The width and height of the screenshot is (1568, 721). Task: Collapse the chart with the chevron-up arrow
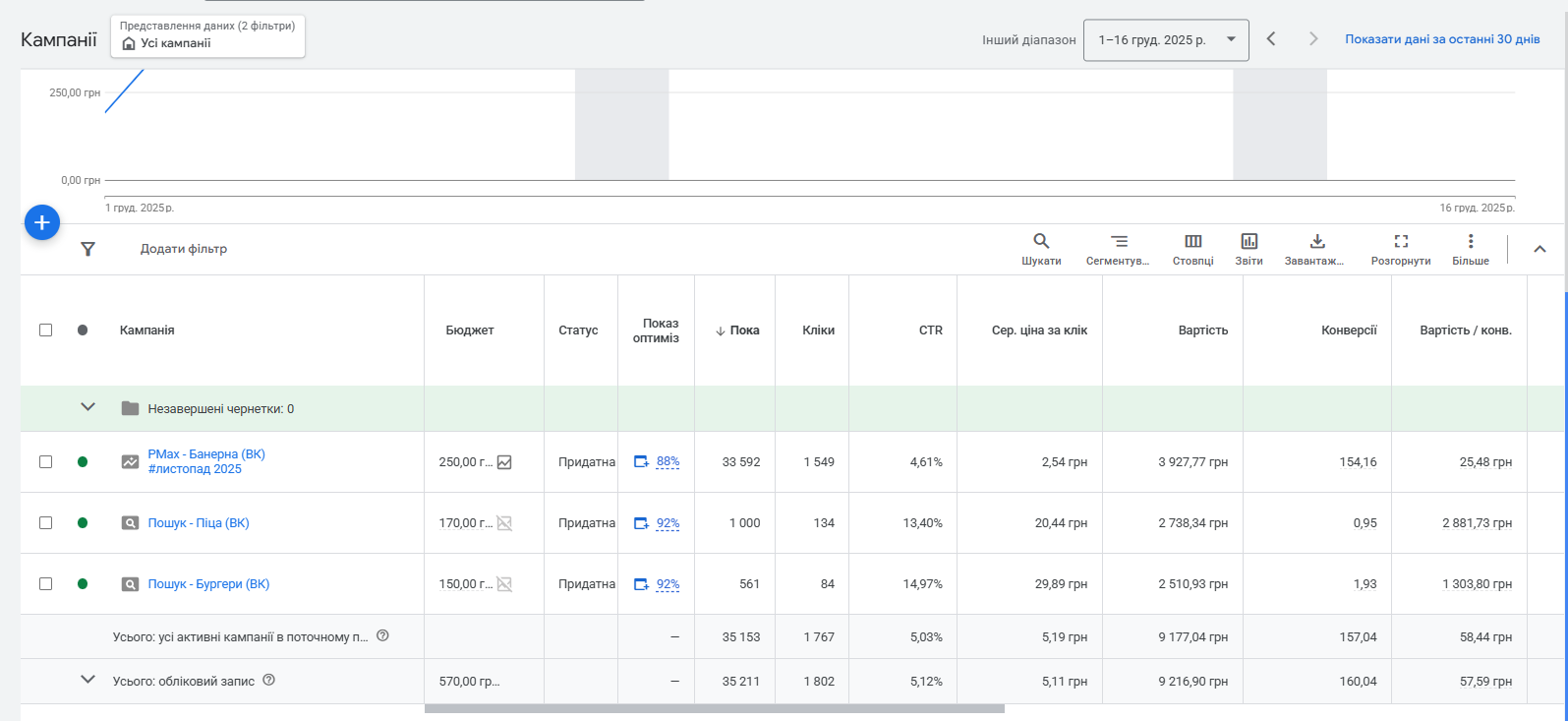(x=1539, y=249)
